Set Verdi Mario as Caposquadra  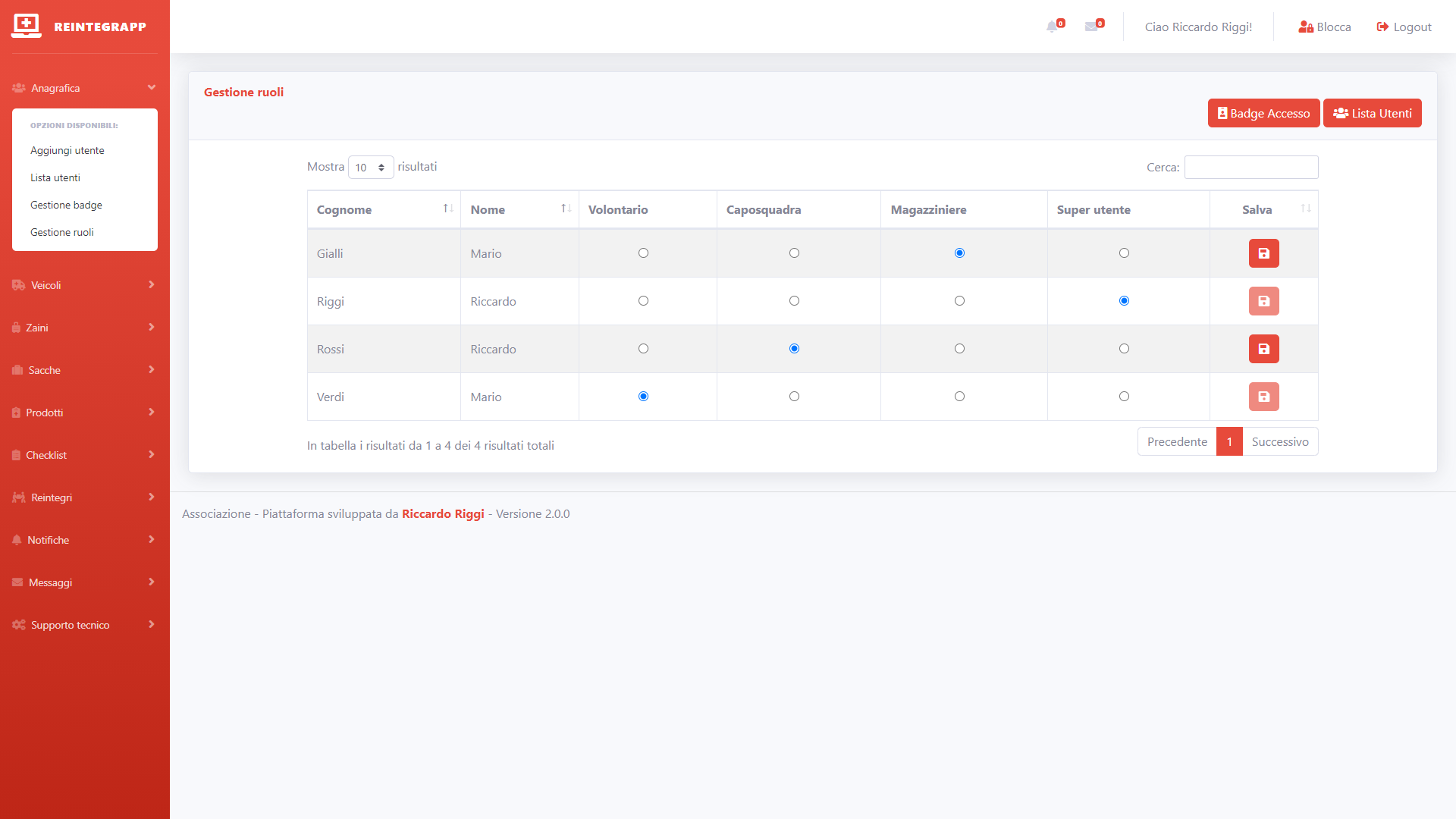794,397
